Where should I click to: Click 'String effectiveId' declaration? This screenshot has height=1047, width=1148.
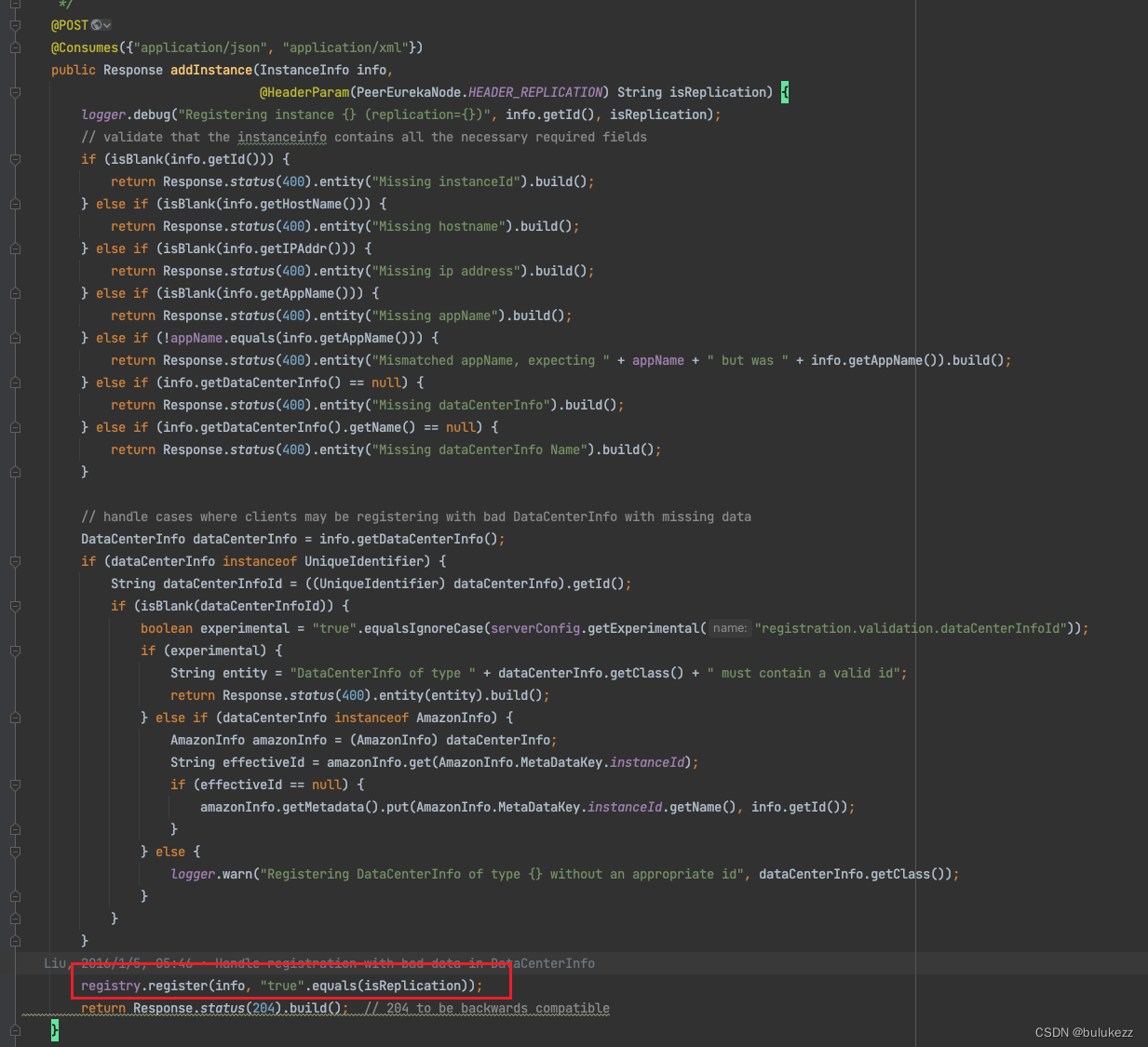pos(237,762)
